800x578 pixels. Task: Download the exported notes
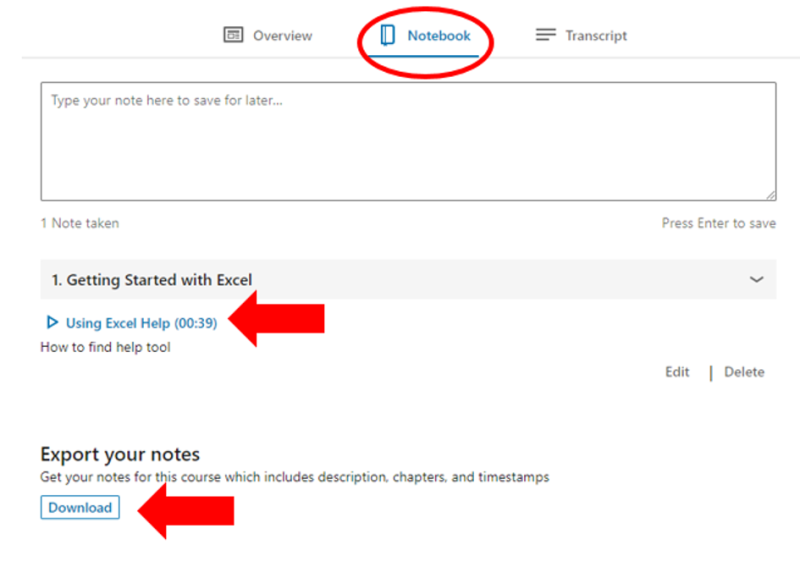pyautogui.click(x=80, y=507)
